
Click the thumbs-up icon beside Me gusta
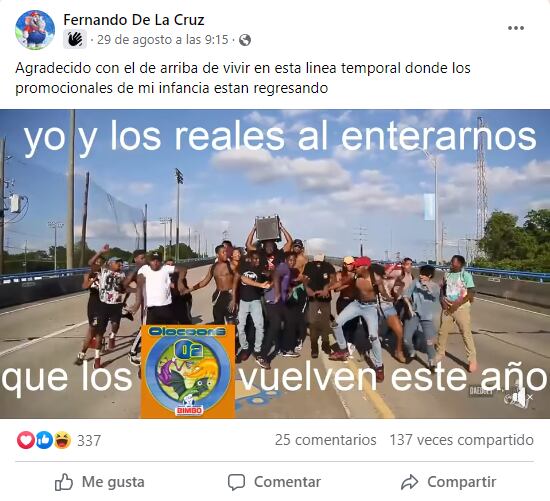(64, 482)
